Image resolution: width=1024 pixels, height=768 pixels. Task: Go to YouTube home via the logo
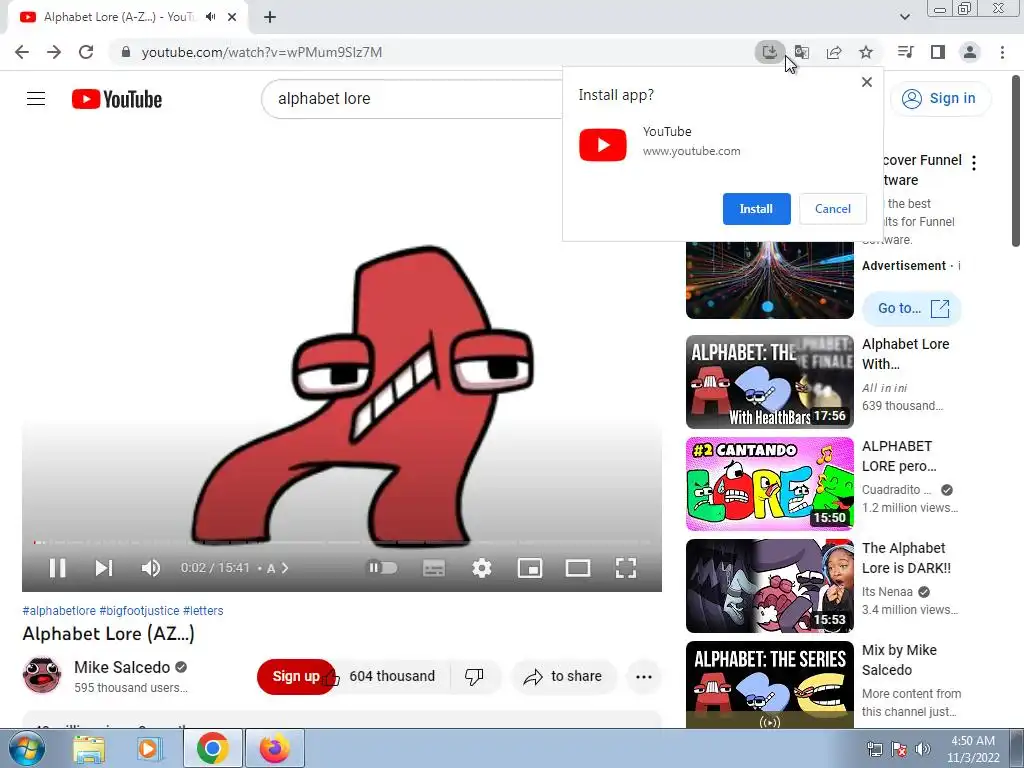coord(116,99)
